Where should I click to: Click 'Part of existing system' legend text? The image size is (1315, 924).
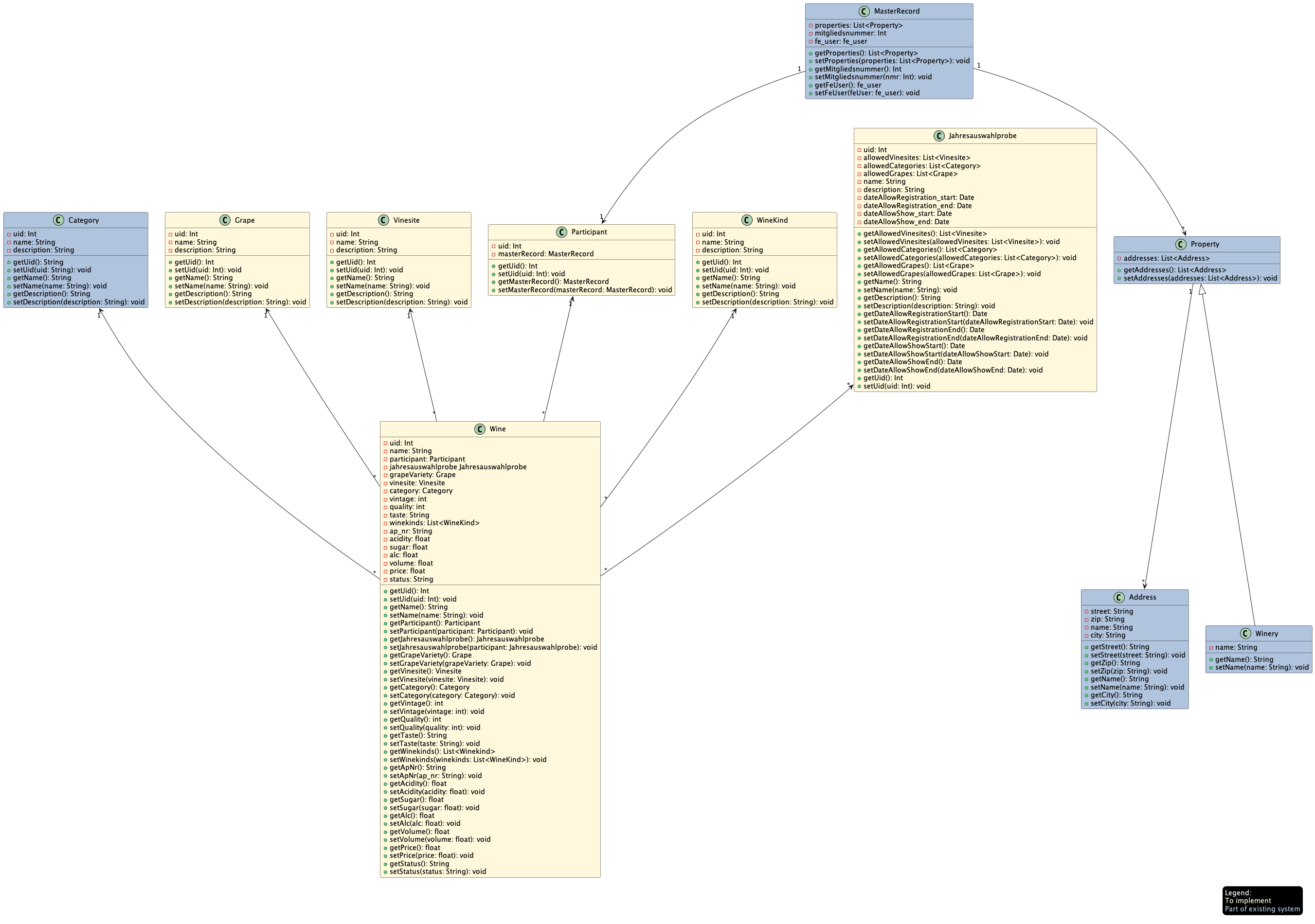tap(1262, 909)
